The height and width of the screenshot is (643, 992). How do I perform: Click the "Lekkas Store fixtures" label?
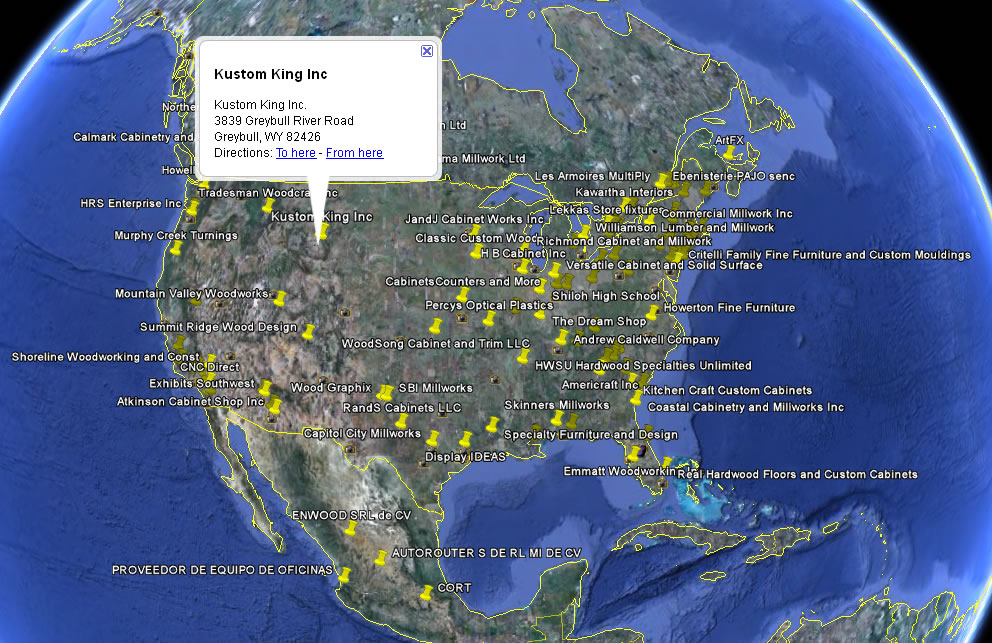606,209
